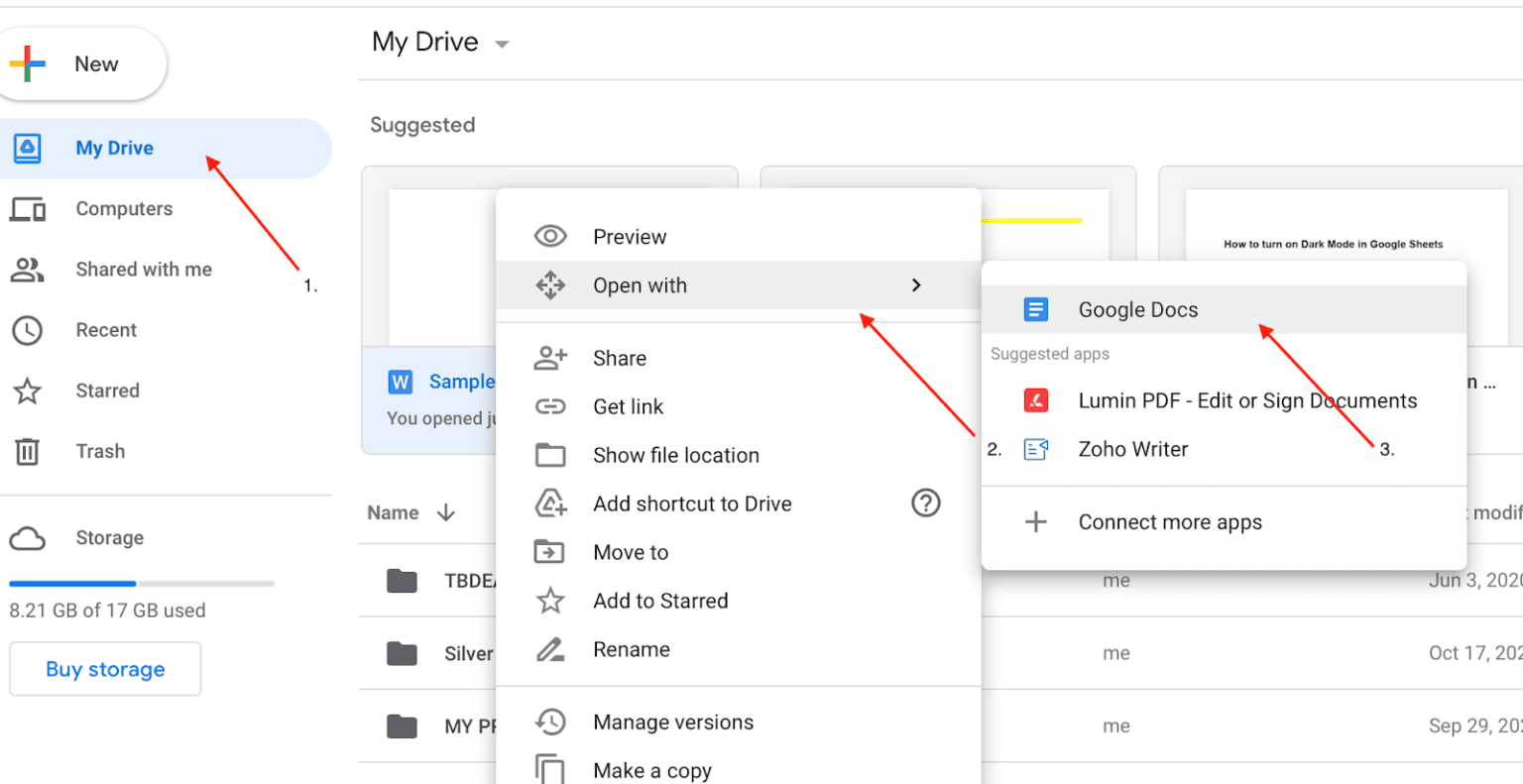Screen dimensions: 1523x784
Task: Click the TBDE folder icon
Action: (x=402, y=581)
